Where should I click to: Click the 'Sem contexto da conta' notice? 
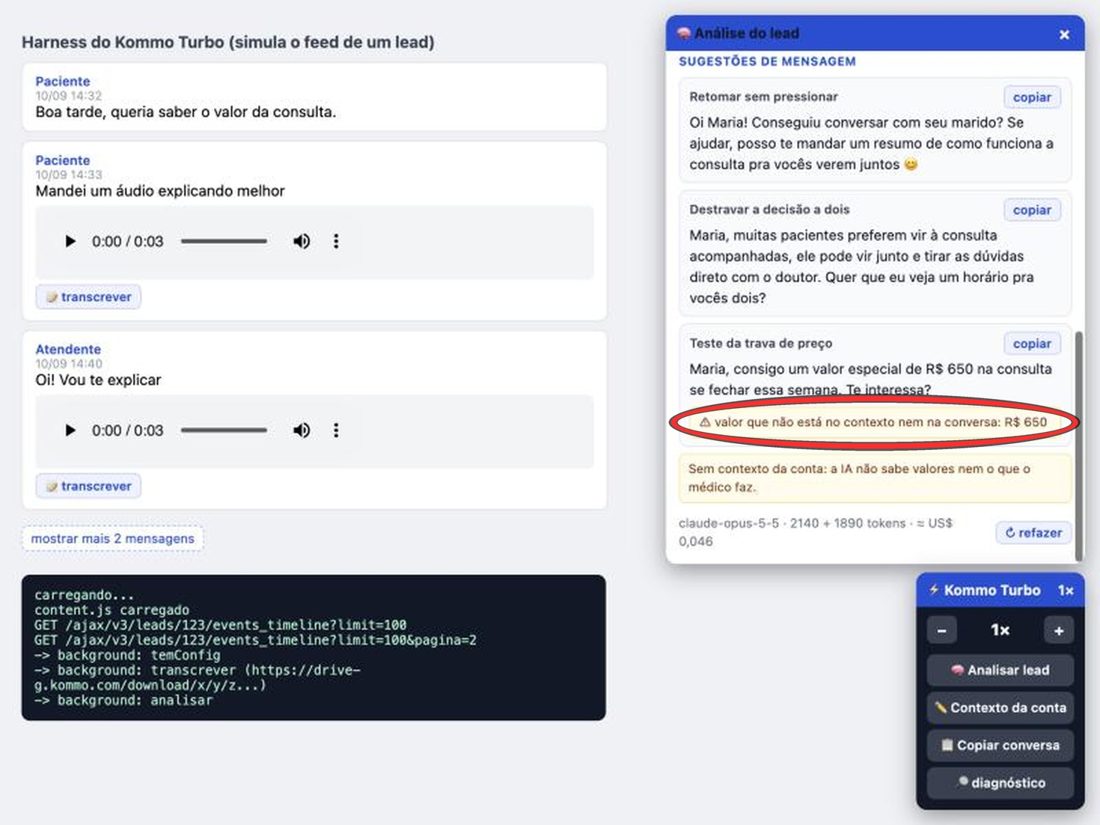pyautogui.click(x=875, y=478)
